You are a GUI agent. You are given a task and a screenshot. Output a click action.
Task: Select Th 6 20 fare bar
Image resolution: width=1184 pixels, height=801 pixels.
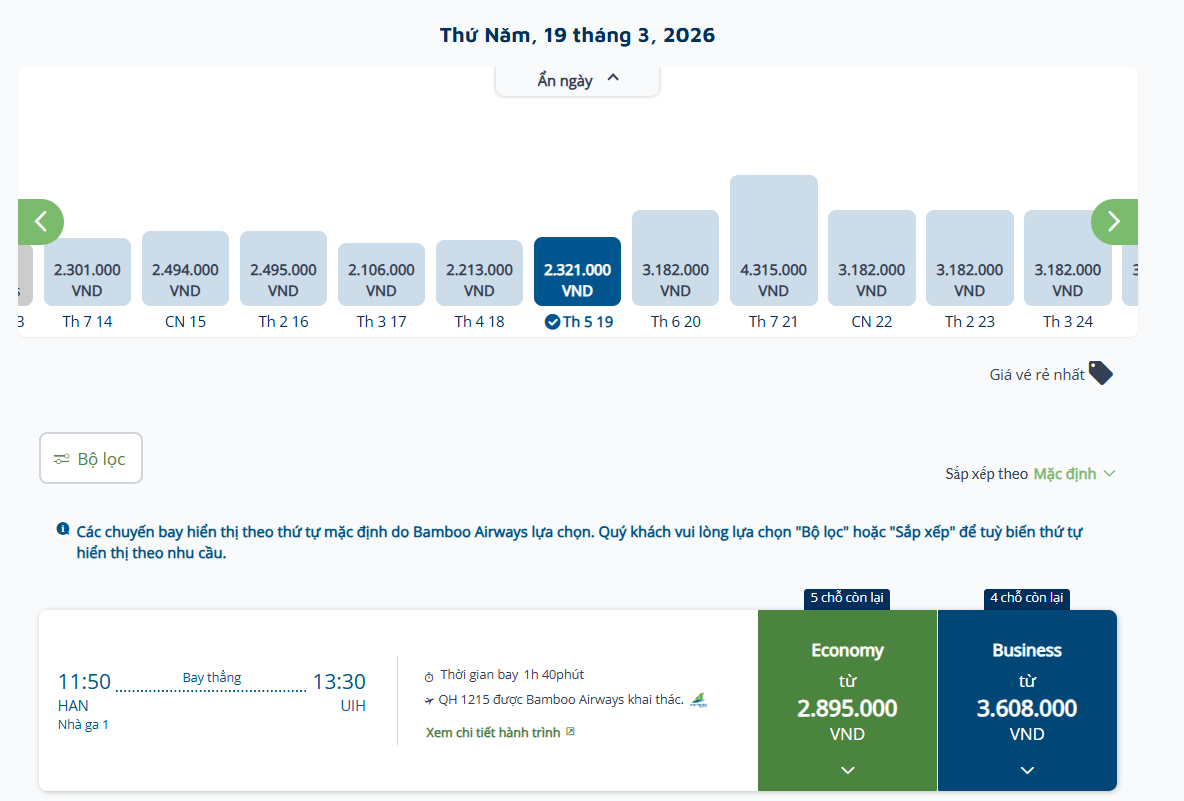(x=675, y=258)
